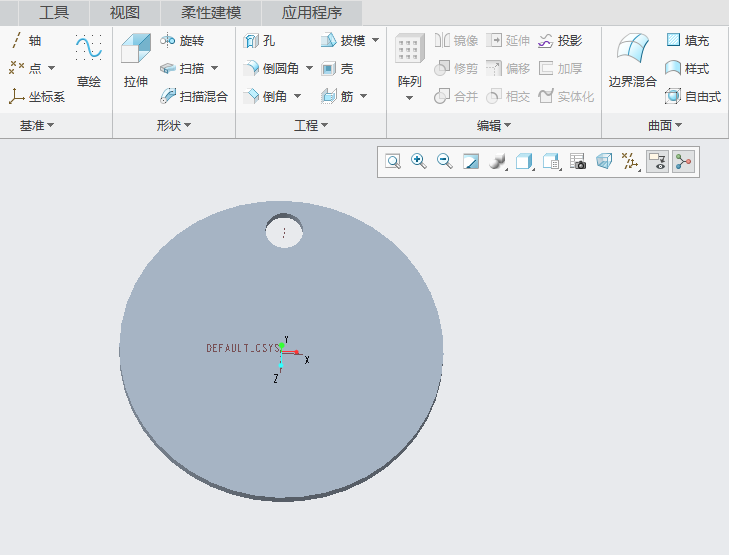Click the 点 (point) datum tool
Viewport: 729px width, 555px height.
click(26, 68)
